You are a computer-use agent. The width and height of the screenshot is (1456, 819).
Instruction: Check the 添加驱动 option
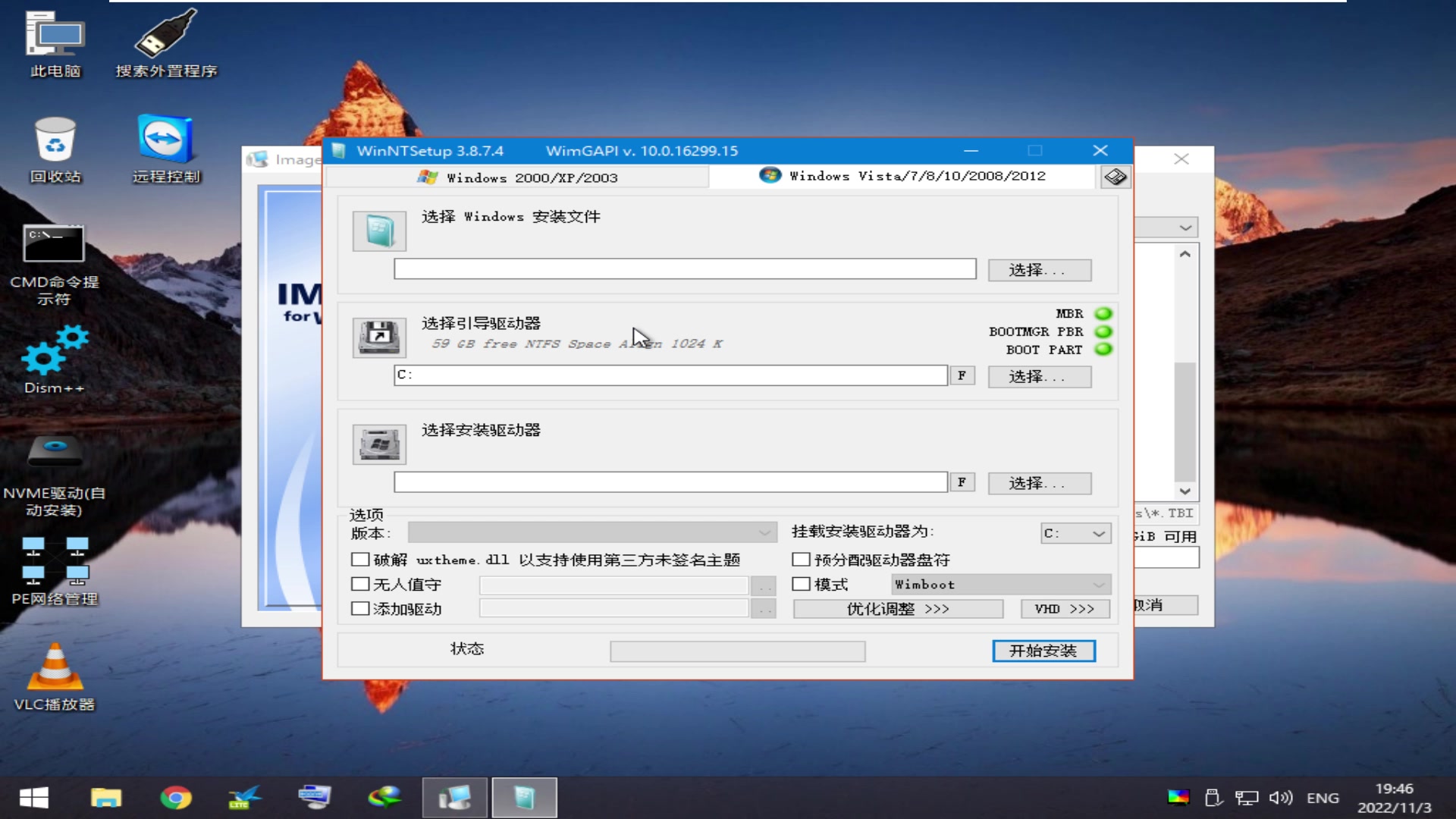[360, 609]
